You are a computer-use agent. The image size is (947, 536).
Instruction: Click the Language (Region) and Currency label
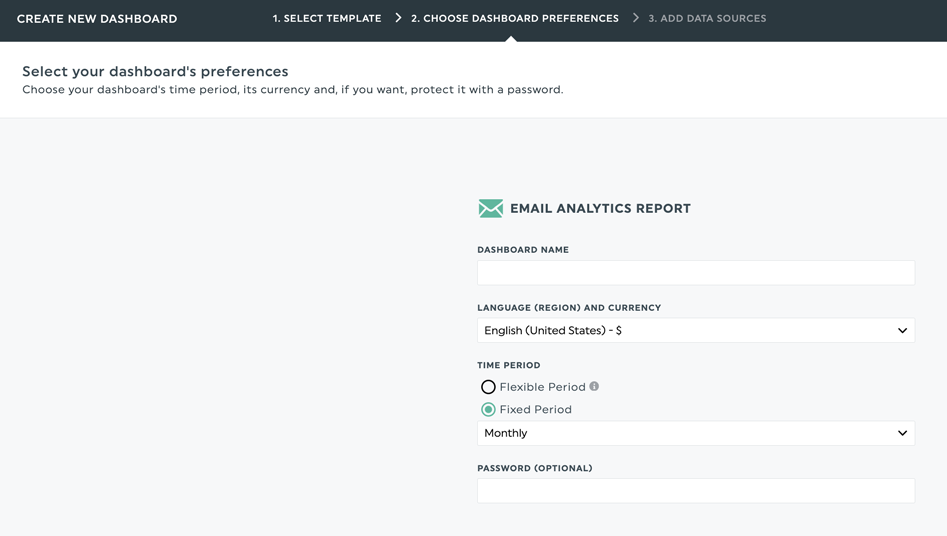point(569,308)
